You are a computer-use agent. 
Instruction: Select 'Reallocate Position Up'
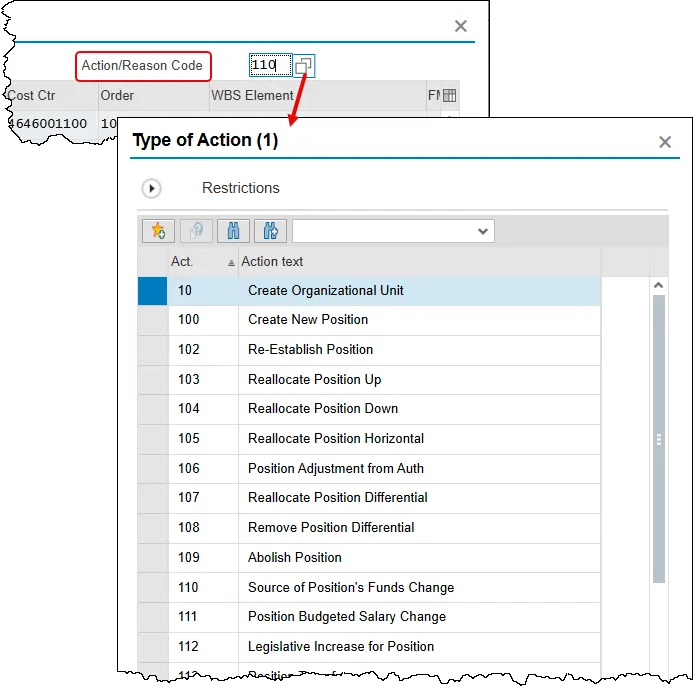point(315,380)
